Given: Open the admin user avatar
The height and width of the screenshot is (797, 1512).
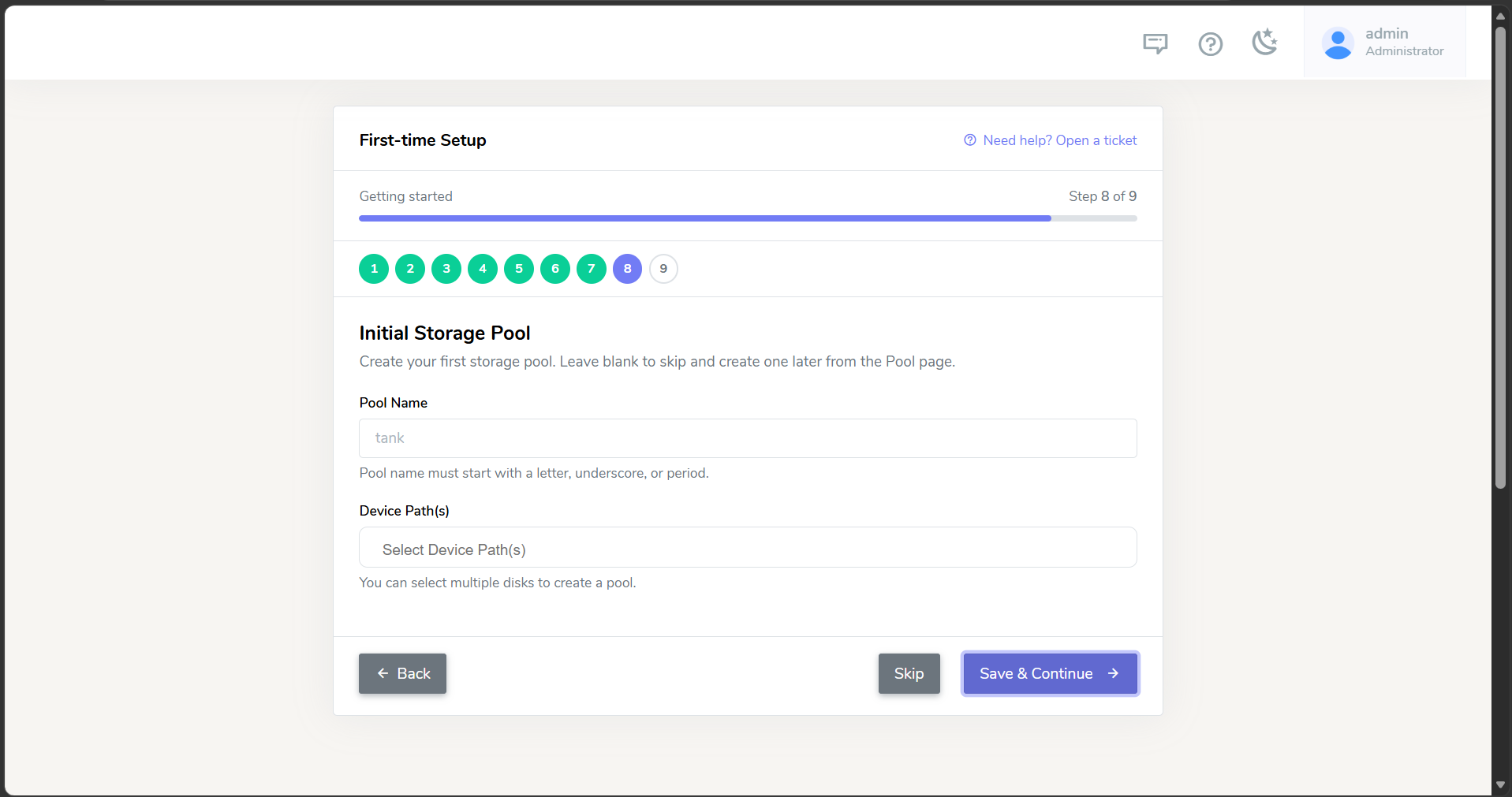Looking at the screenshot, I should 1338,43.
